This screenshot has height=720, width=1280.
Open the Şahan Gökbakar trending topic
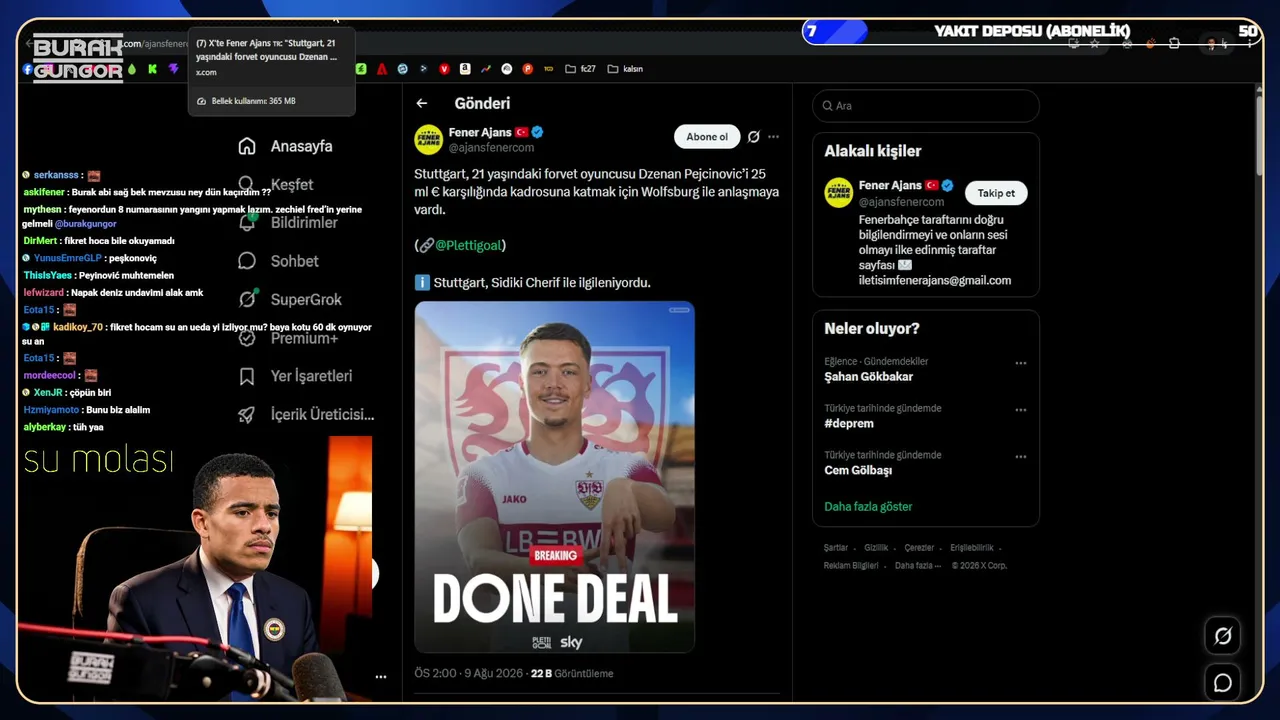868,377
